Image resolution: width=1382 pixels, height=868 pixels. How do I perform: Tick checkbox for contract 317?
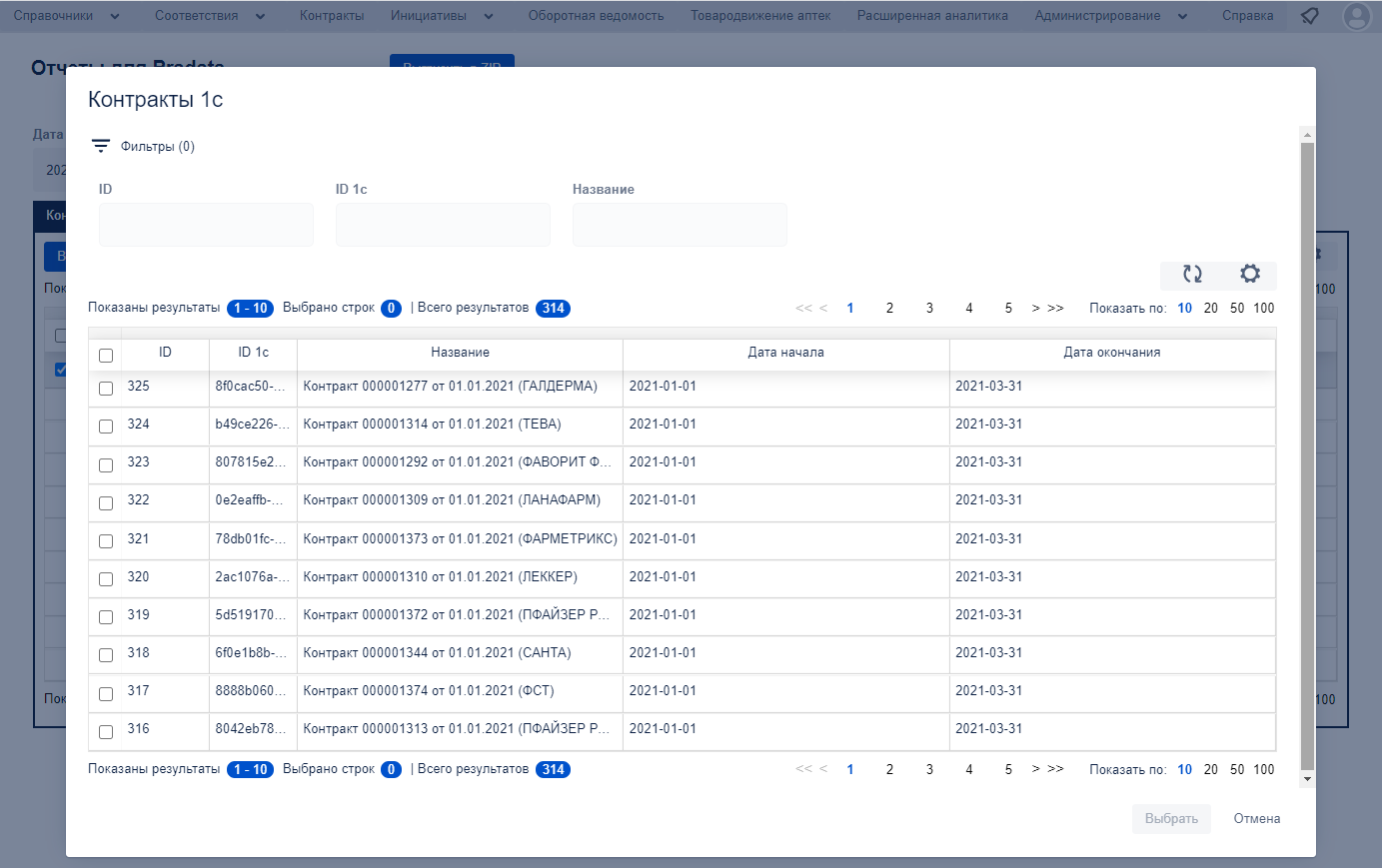click(x=106, y=693)
